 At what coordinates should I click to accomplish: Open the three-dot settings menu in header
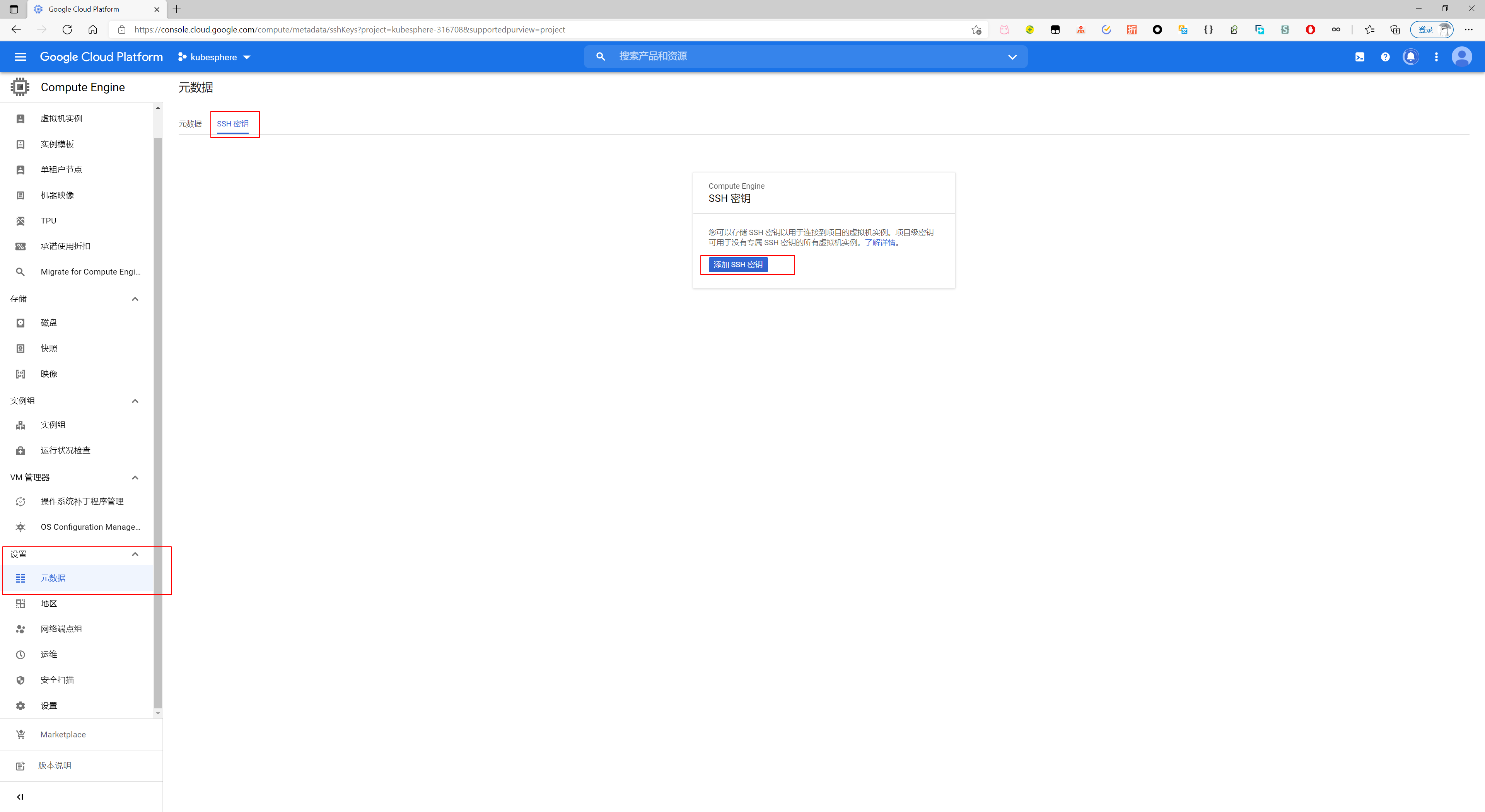tap(1436, 56)
